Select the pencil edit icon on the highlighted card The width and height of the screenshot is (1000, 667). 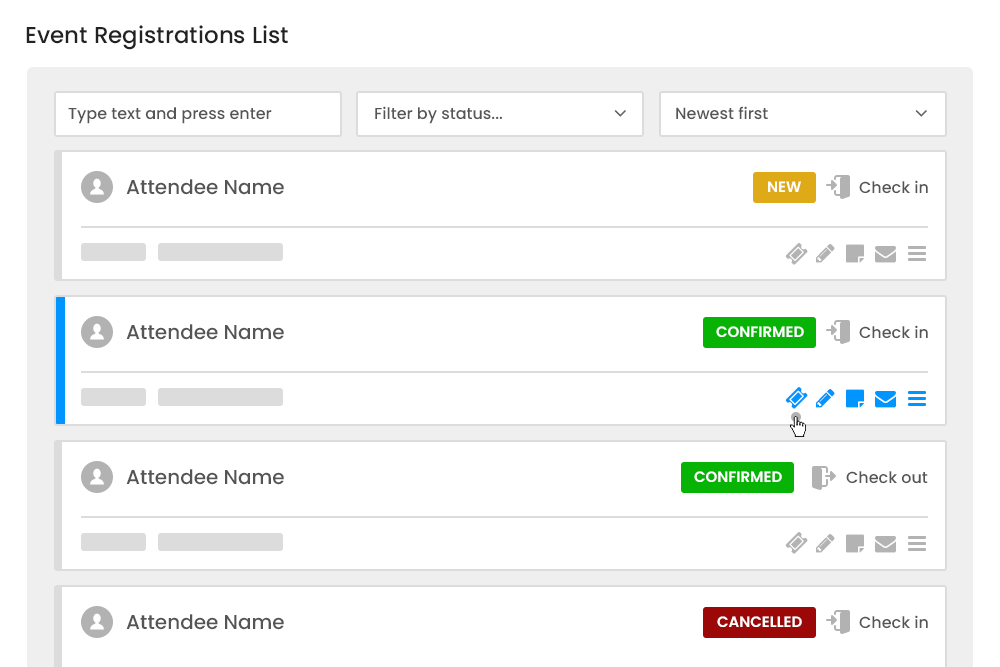[x=825, y=398]
